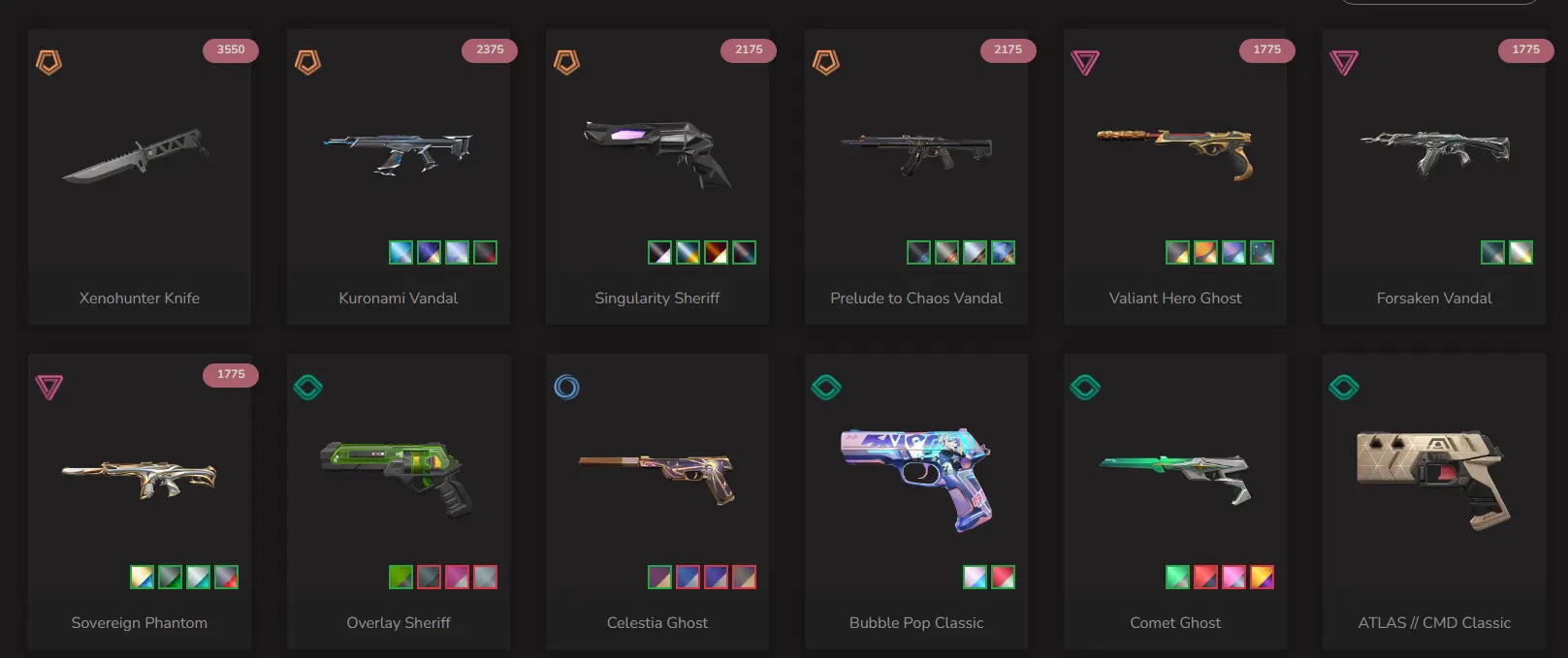The image size is (1568, 658).
Task: Click the Bubble Pop Classic tier icon
Action: 826,388
